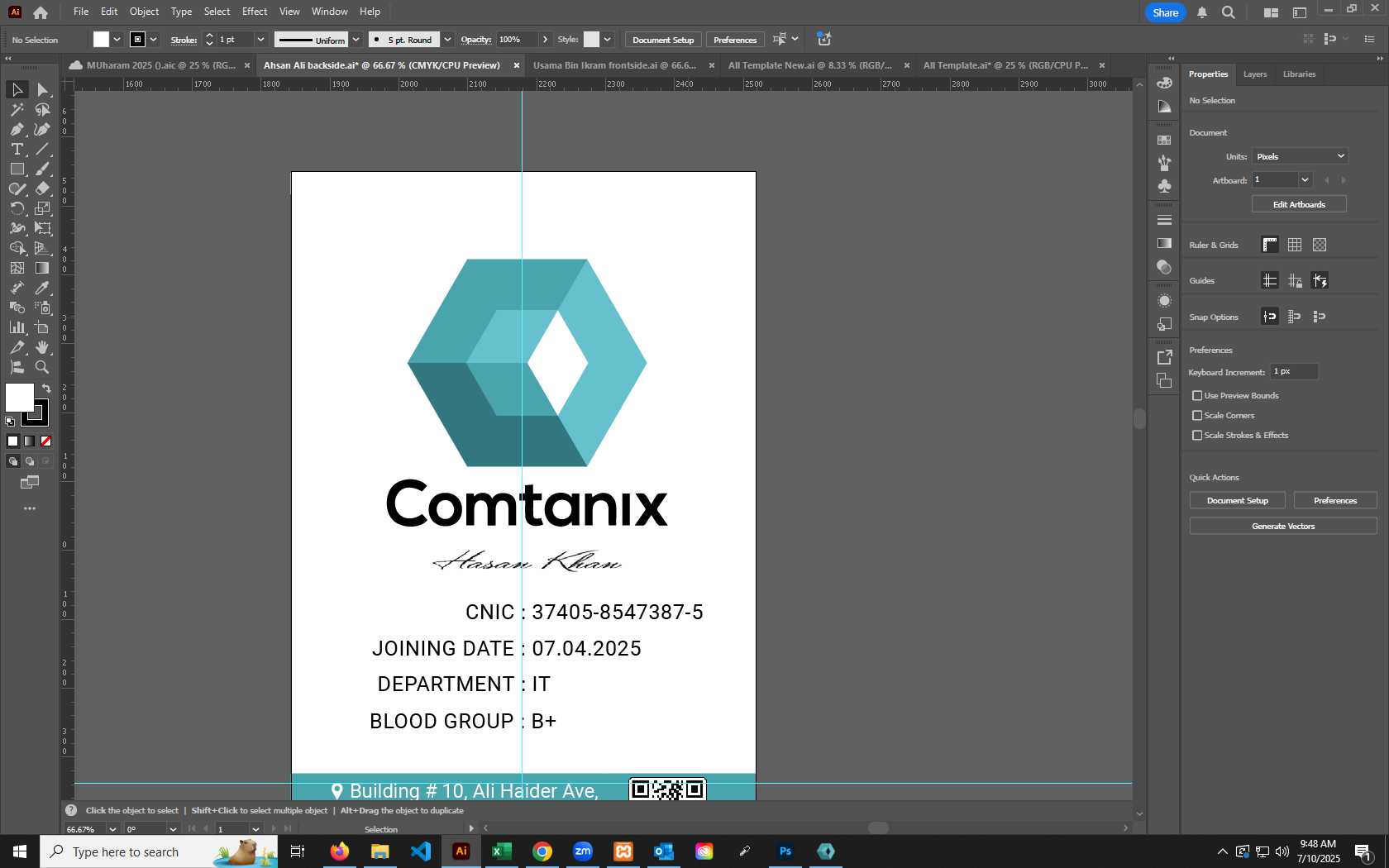Open the fill color dropdown arrow

tap(117, 39)
